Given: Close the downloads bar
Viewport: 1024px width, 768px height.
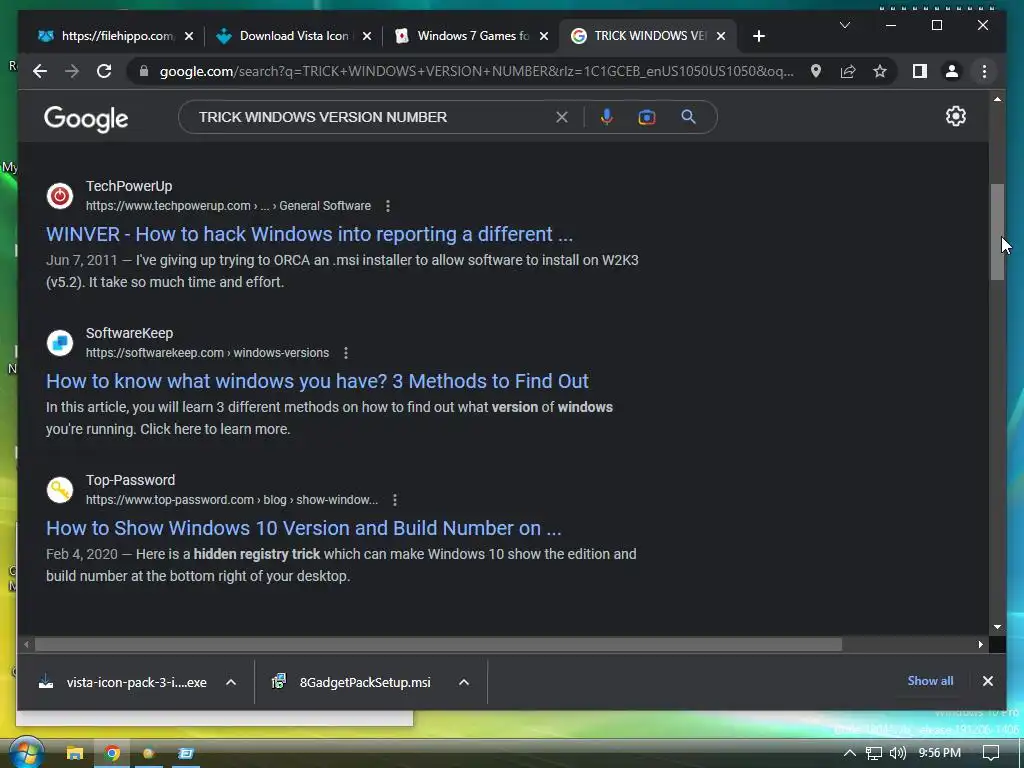Looking at the screenshot, I should (987, 681).
